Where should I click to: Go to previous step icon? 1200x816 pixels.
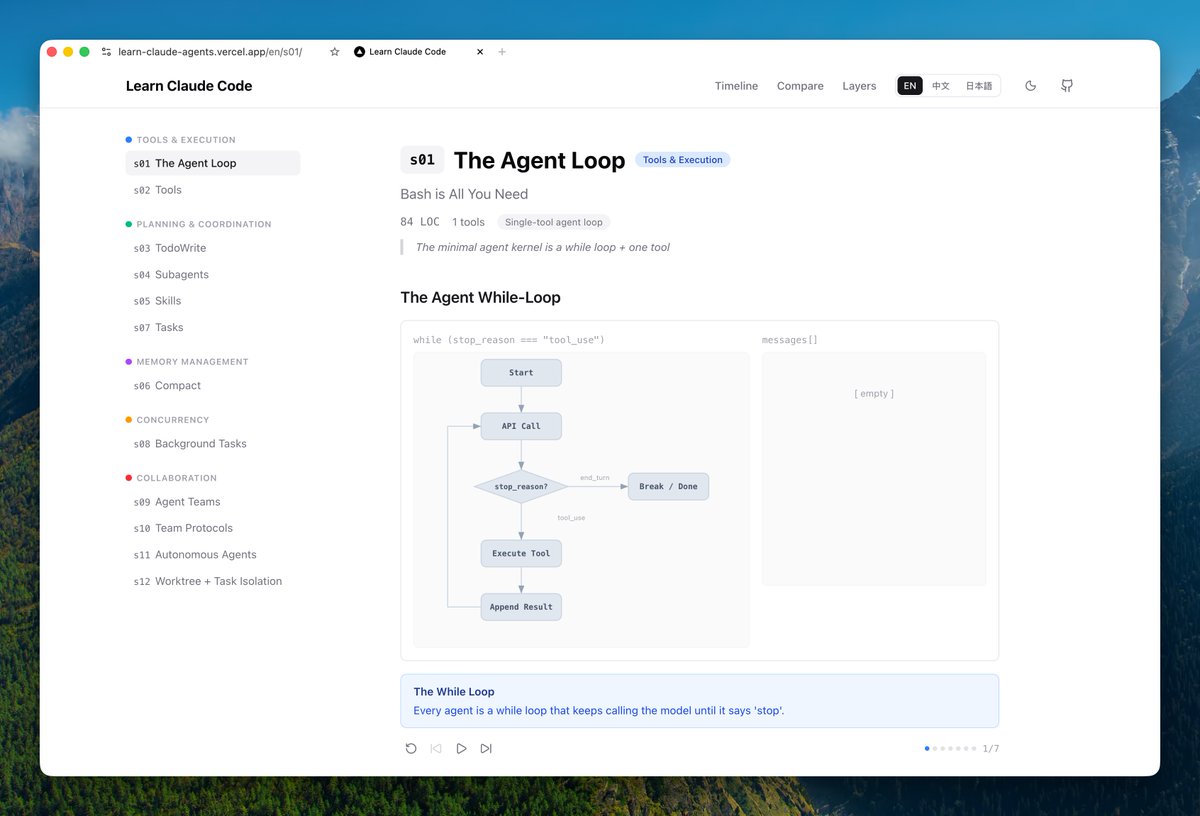tap(436, 748)
